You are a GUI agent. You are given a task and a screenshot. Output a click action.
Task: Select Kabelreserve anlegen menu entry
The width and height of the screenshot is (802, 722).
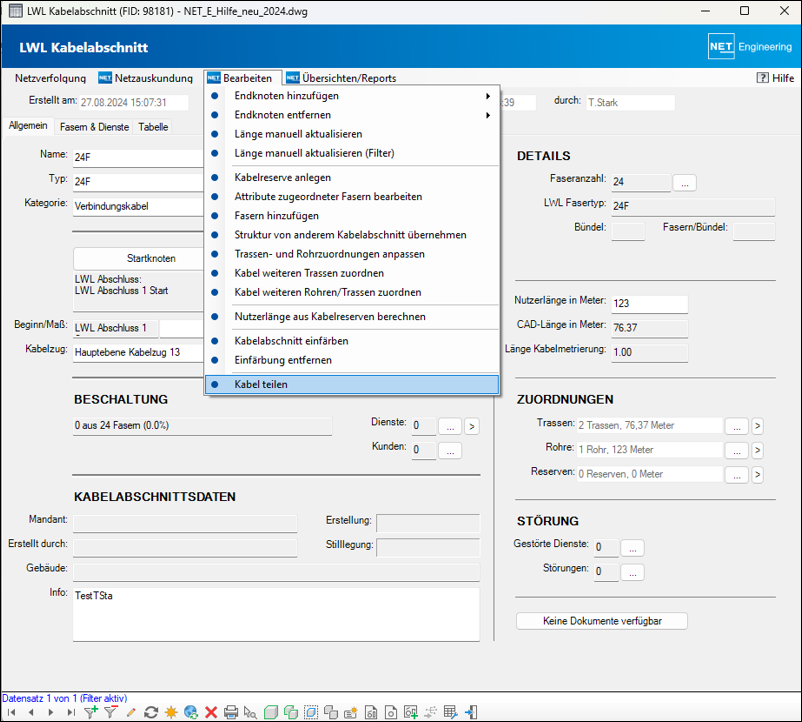pyautogui.click(x=352, y=177)
